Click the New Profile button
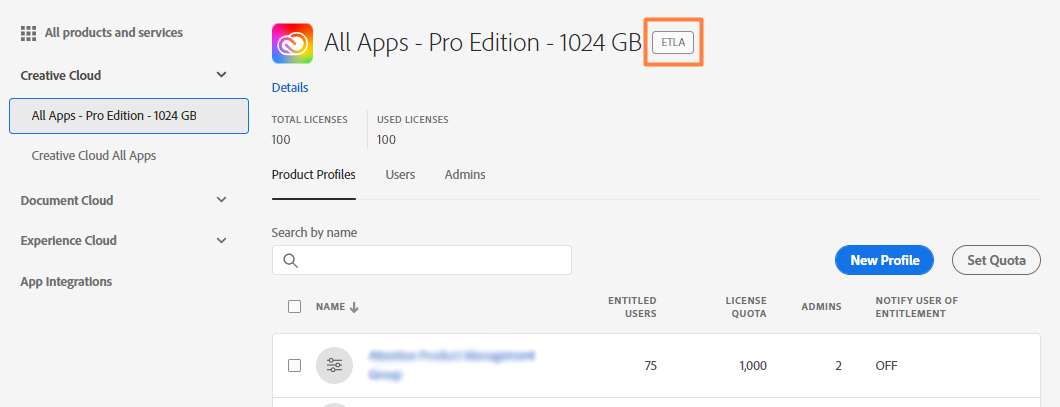The image size is (1060, 407). click(884, 260)
